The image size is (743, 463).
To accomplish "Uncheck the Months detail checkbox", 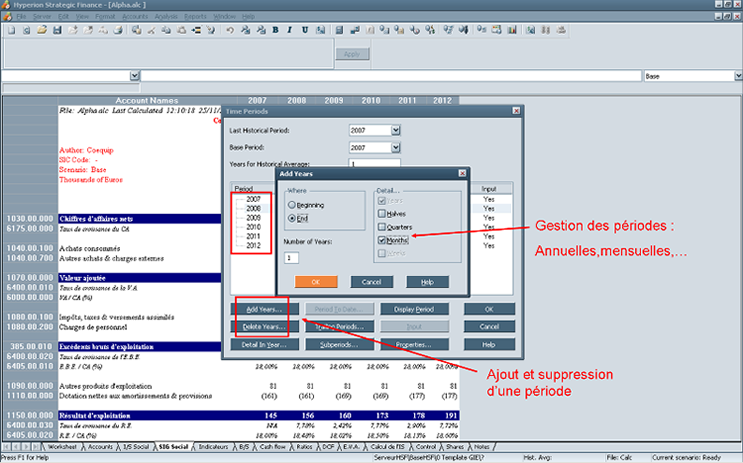I will [382, 240].
